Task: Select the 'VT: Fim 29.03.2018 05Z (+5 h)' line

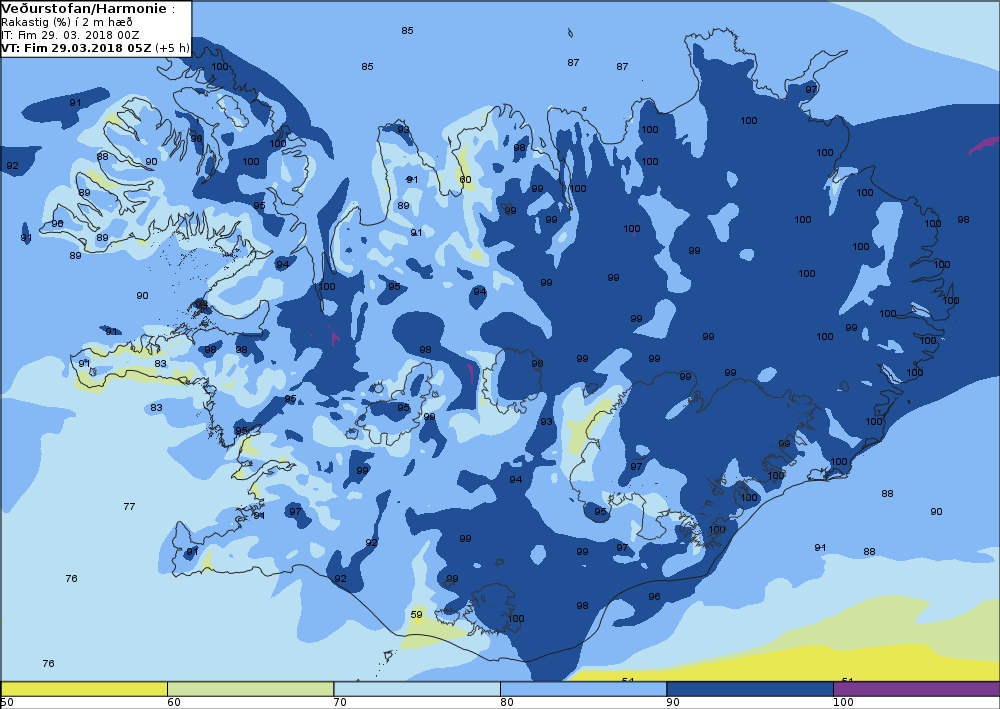Action: pos(96,48)
